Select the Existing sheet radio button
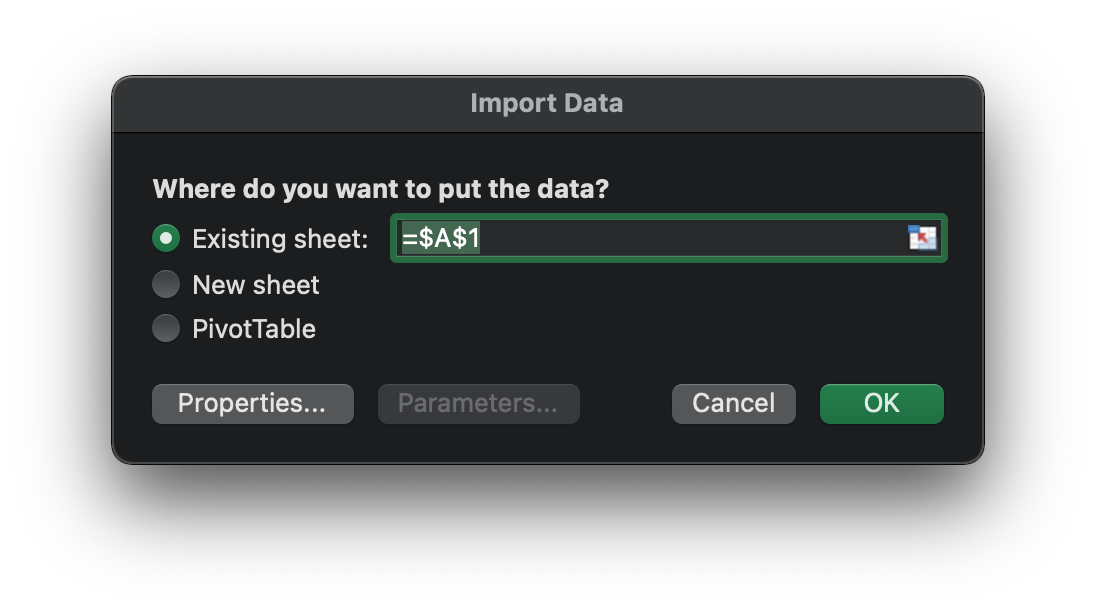Image resolution: width=1096 pixels, height=612 pixels. [x=166, y=238]
